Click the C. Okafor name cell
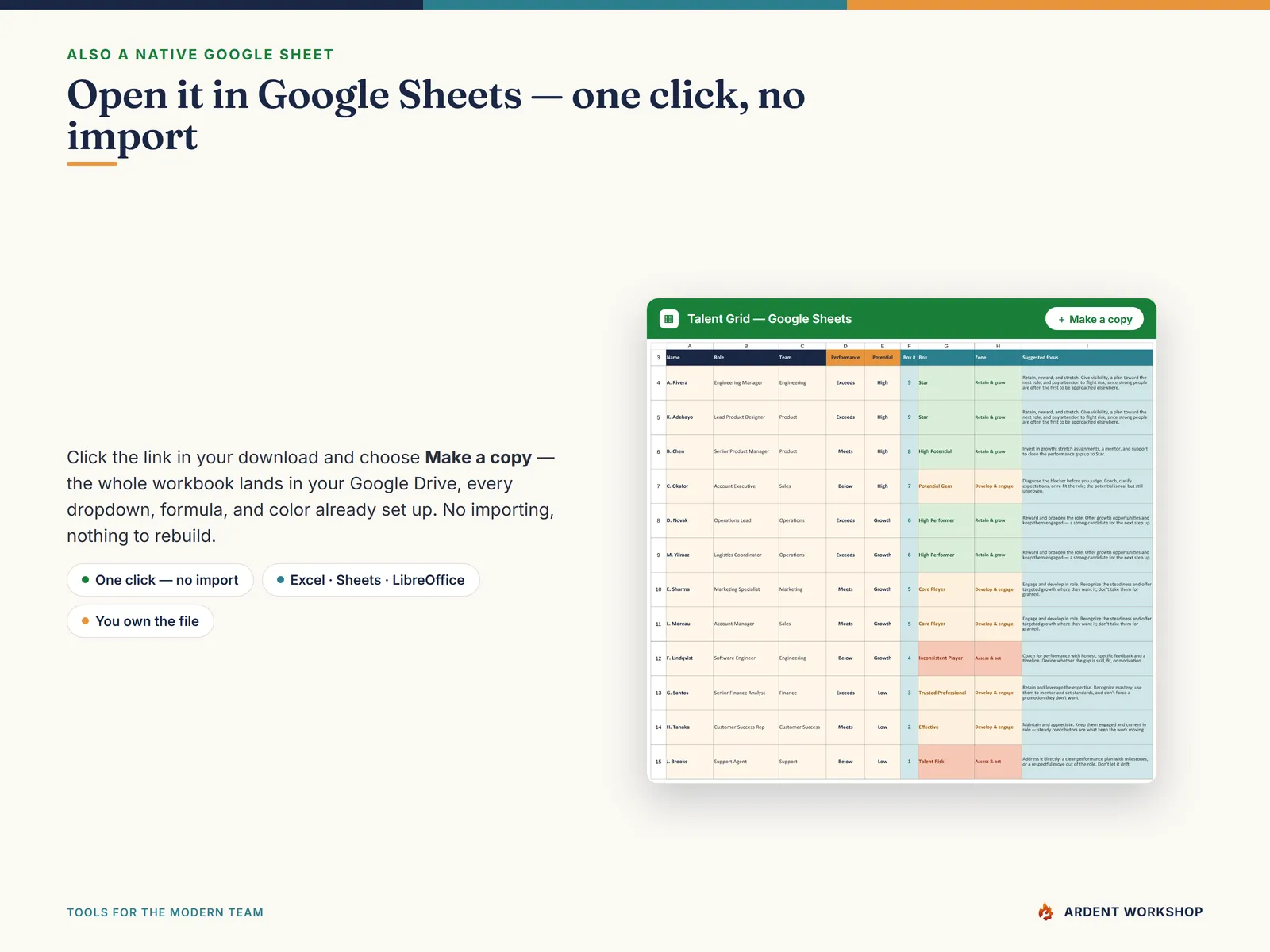 689,486
